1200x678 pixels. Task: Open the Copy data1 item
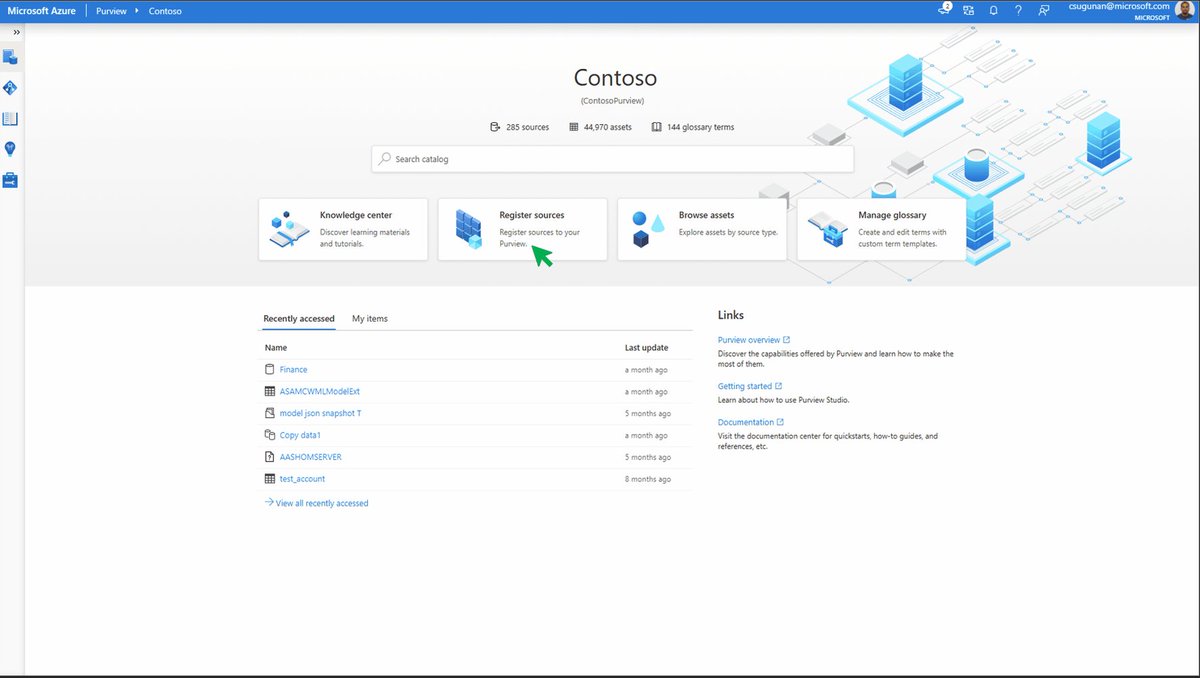(x=300, y=436)
